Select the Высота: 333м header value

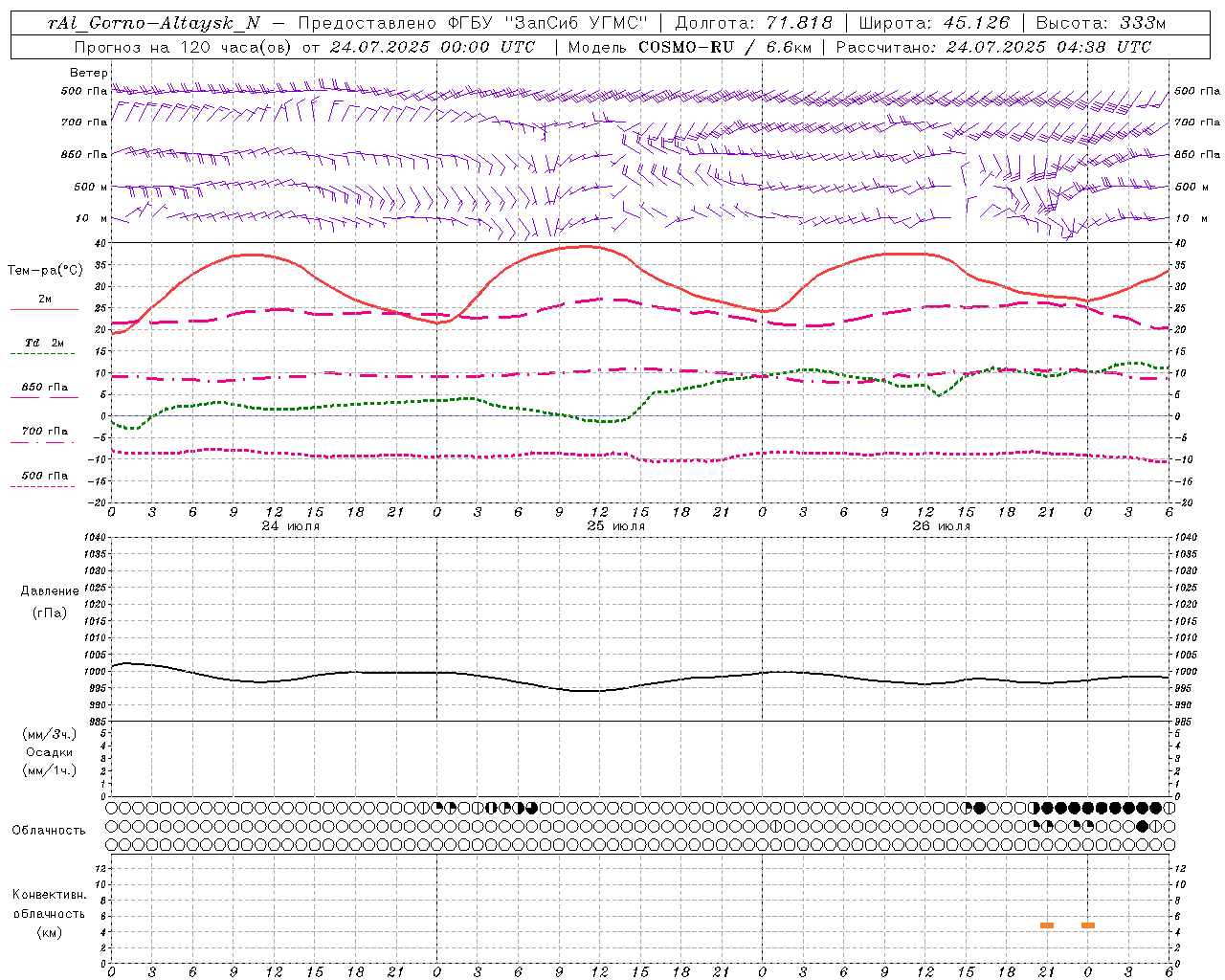click(x=1101, y=23)
